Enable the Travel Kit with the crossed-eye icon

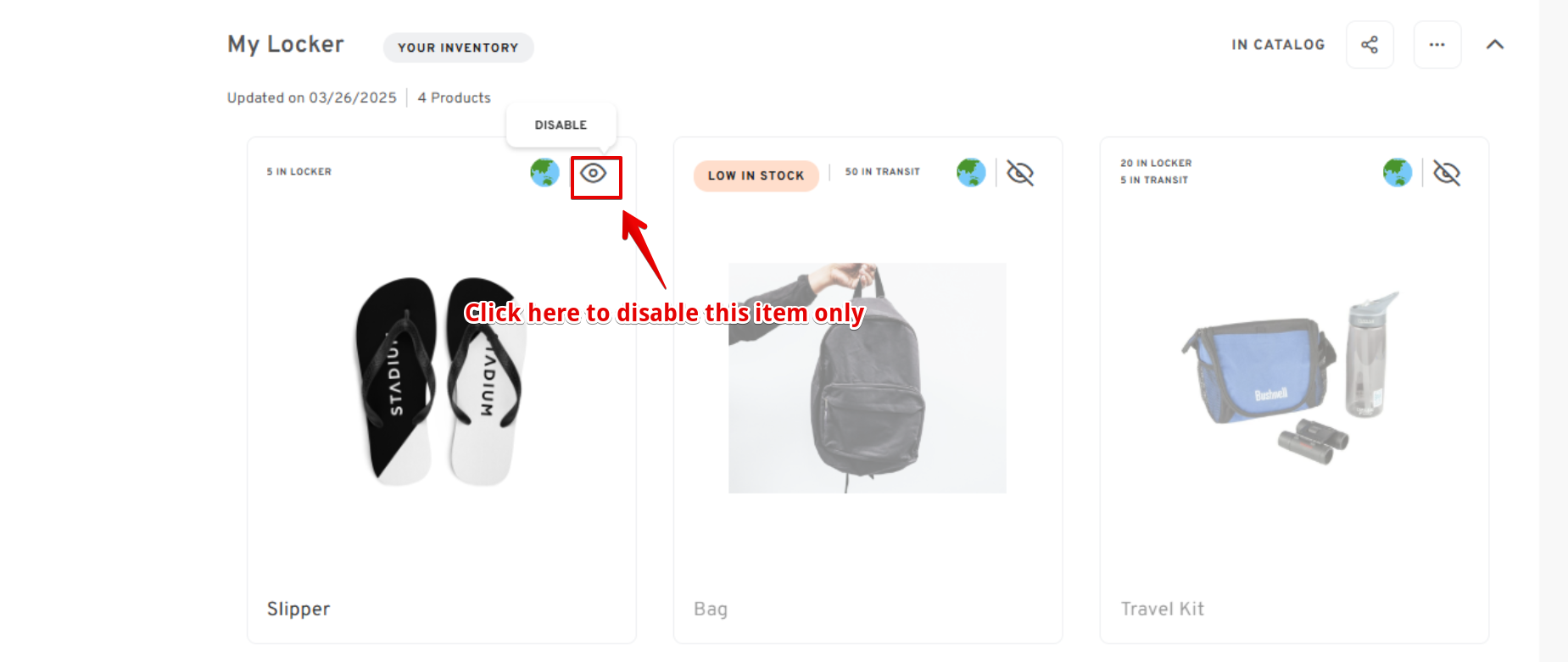1447,174
